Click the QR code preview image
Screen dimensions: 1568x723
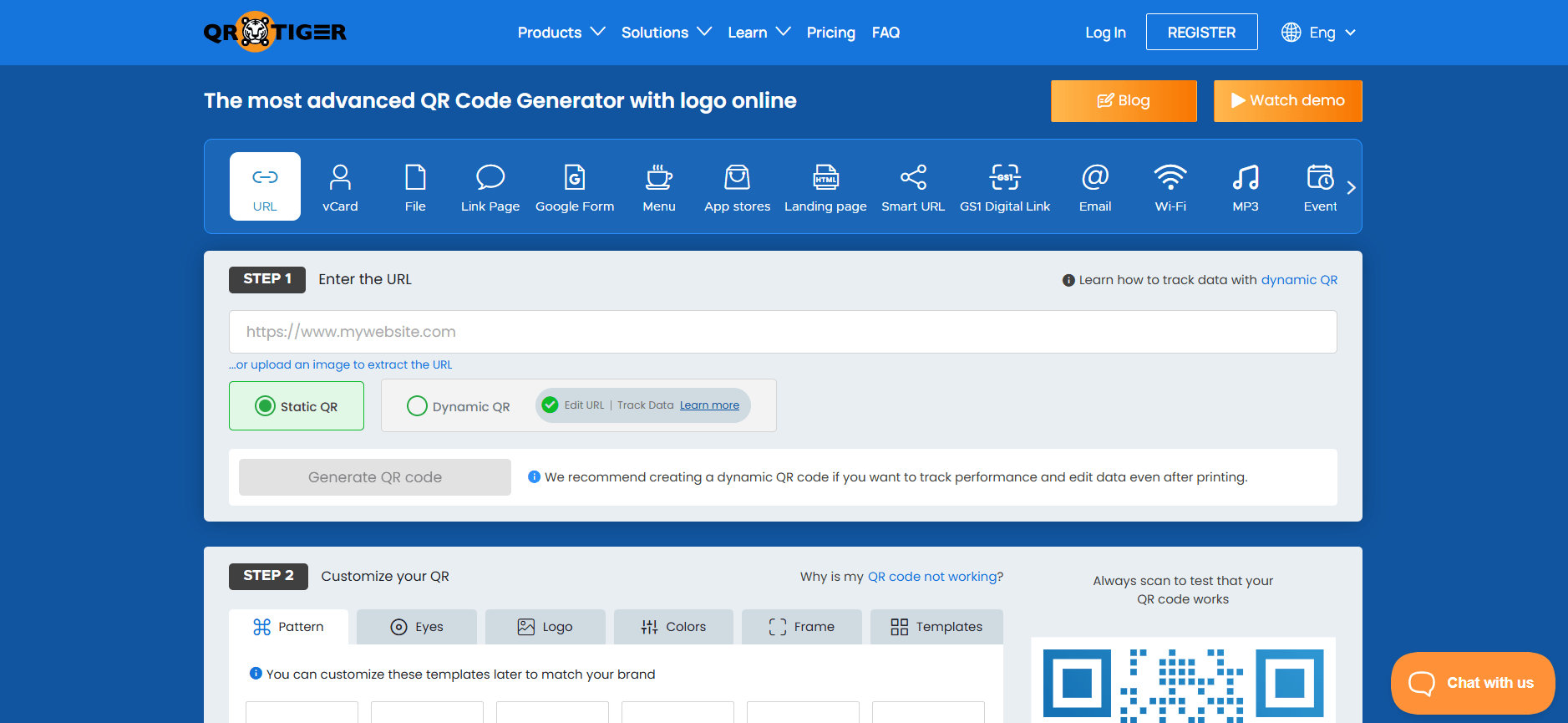pyautogui.click(x=1183, y=681)
